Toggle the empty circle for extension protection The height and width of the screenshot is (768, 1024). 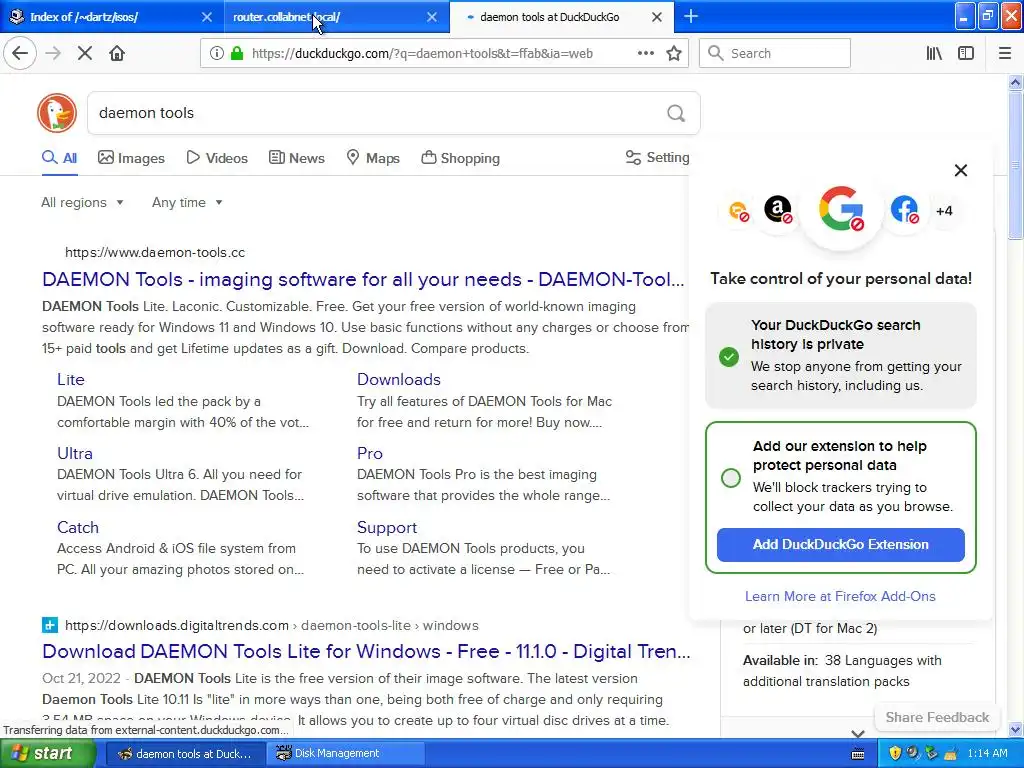coord(731,478)
